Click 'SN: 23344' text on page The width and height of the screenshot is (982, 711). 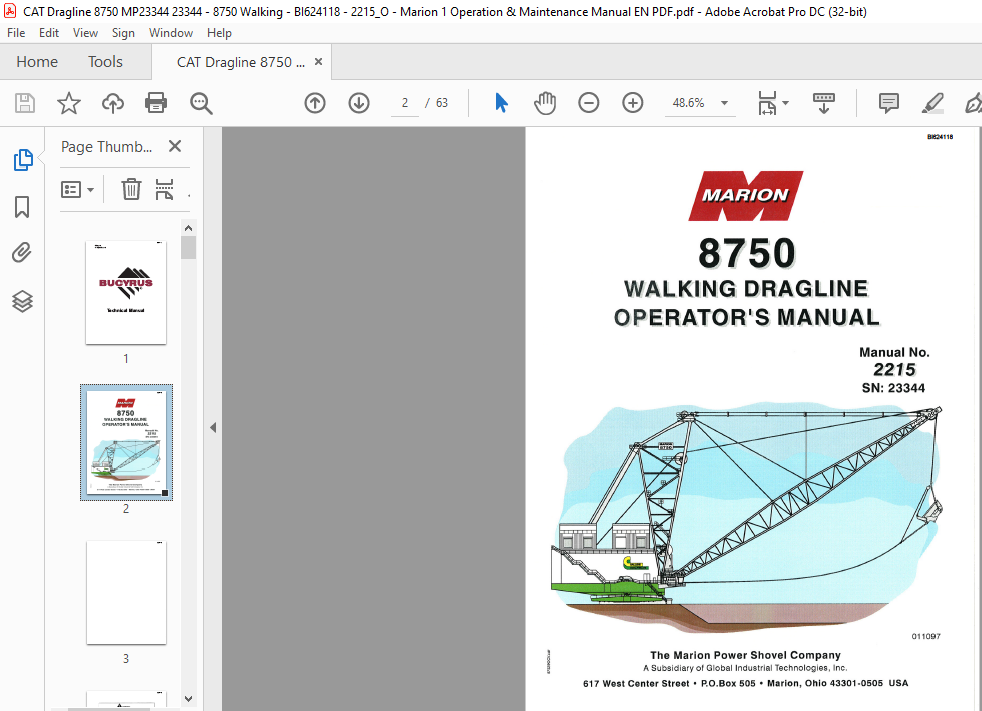(x=893, y=388)
